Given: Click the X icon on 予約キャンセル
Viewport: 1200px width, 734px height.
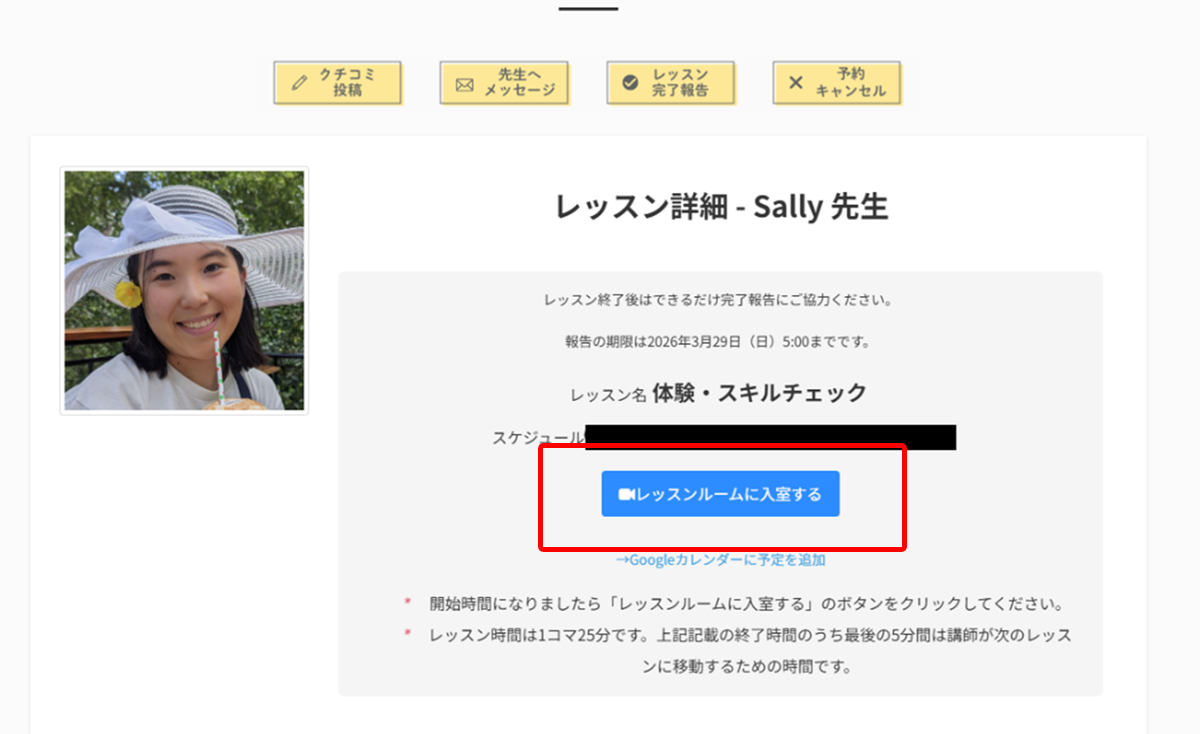Looking at the screenshot, I should click(796, 83).
